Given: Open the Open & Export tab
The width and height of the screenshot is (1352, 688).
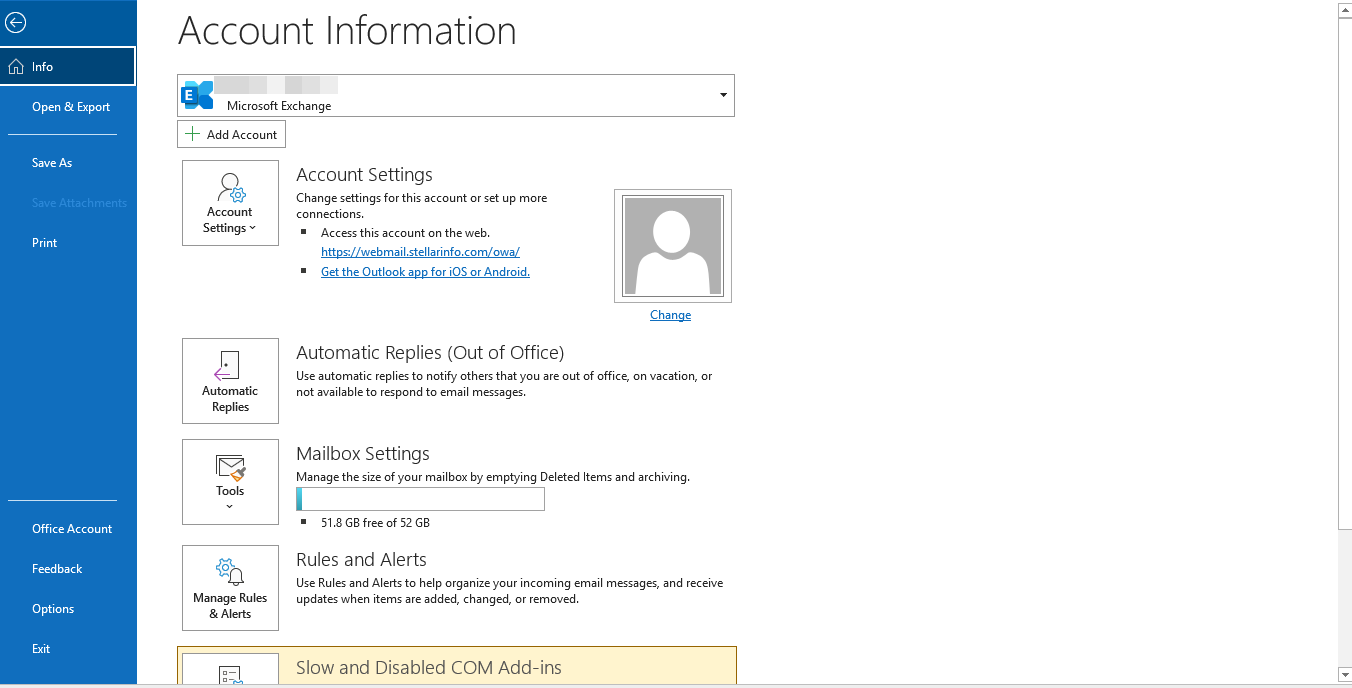Looking at the screenshot, I should [x=71, y=107].
